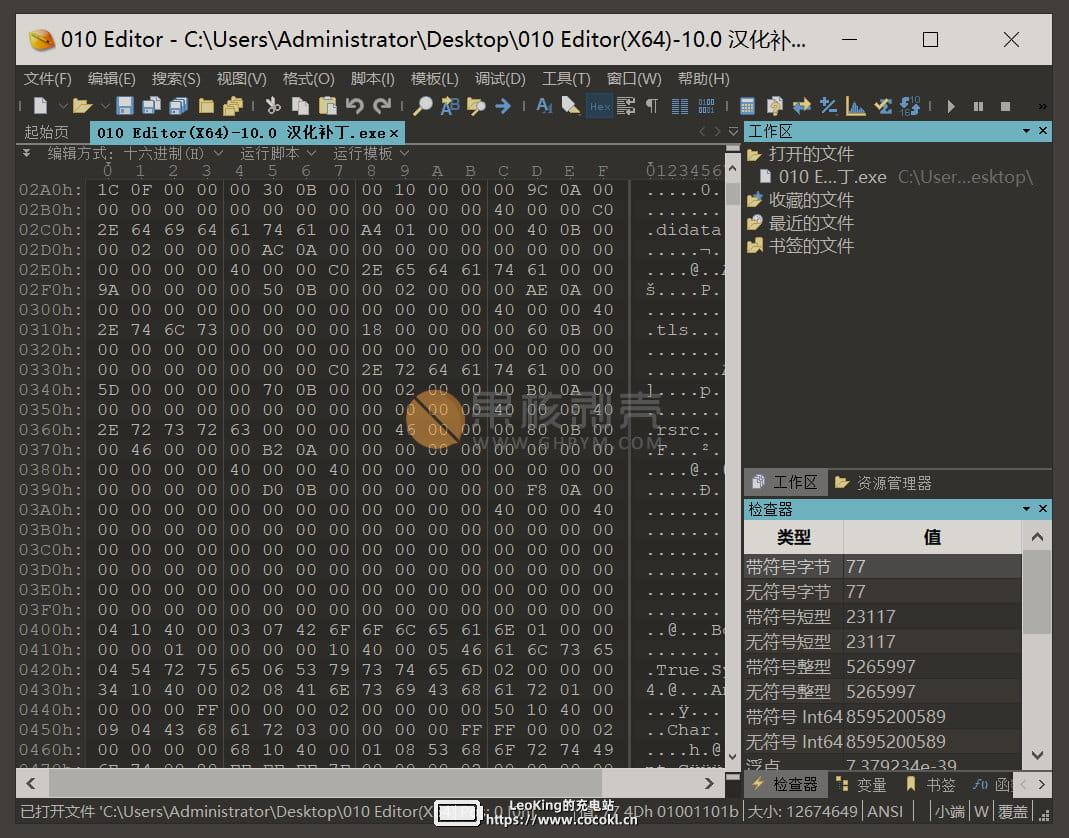Click the binary 0100 0001 icon

click(706, 106)
